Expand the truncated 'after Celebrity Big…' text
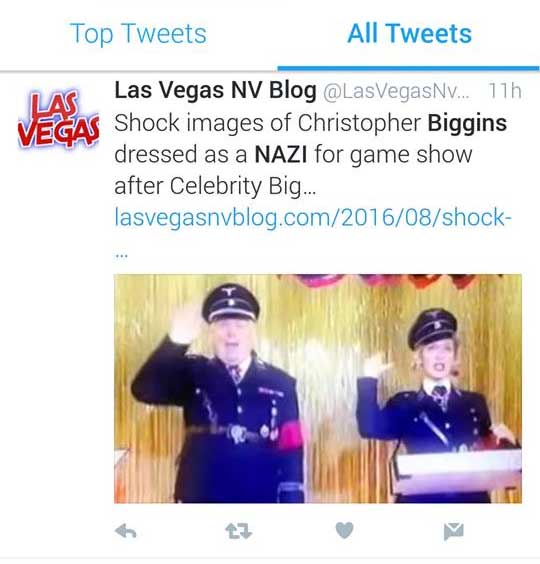Screen dimensions: 540x564 pos(215,186)
